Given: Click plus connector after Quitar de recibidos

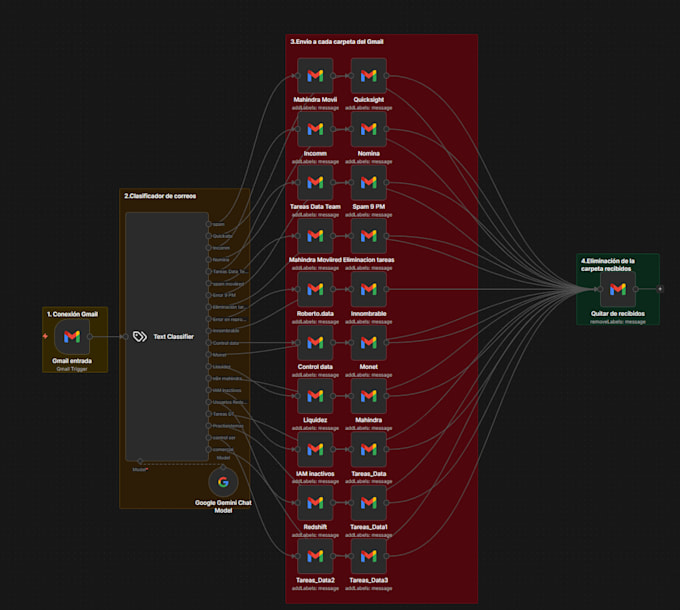Looking at the screenshot, I should [x=660, y=289].
